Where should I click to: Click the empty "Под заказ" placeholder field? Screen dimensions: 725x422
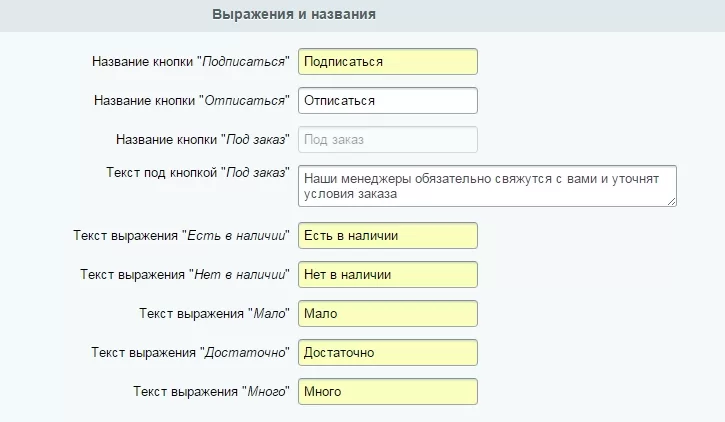coord(387,140)
